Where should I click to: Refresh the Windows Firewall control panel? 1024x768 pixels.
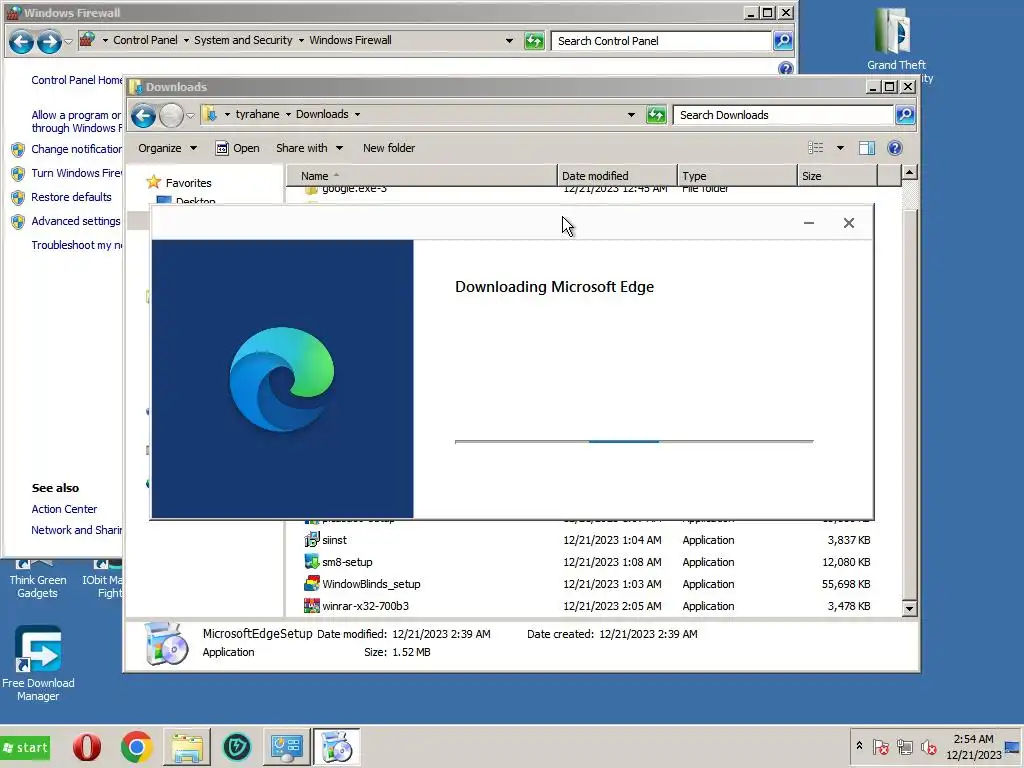click(x=534, y=41)
